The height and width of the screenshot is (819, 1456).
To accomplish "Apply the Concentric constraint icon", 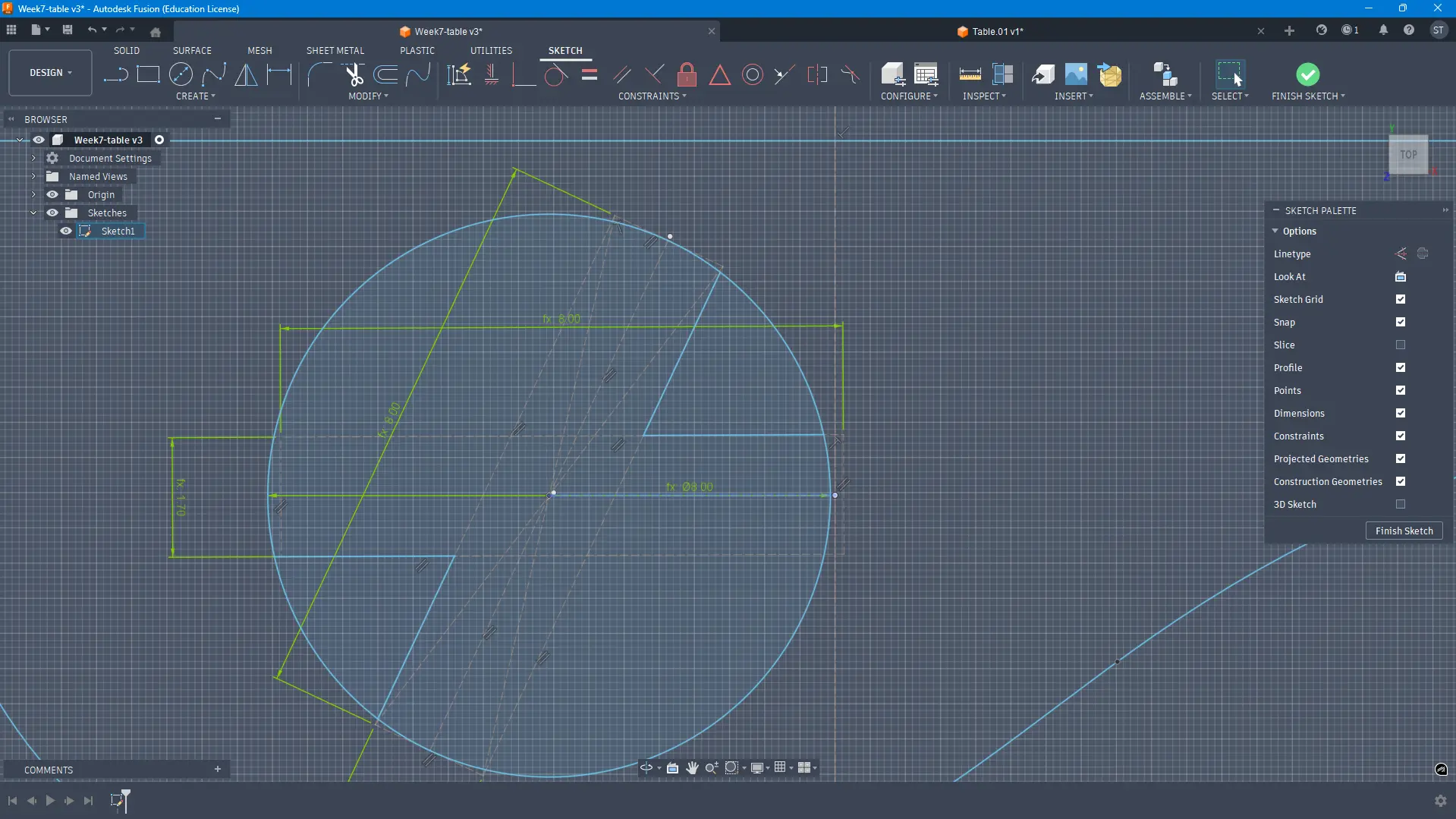I will (x=752, y=74).
